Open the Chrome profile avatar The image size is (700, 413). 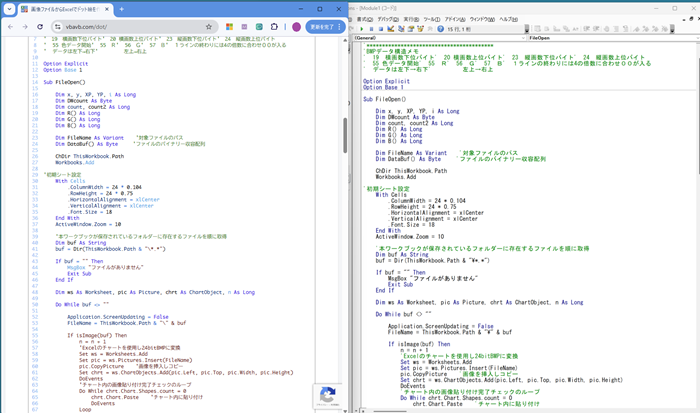coord(297,27)
